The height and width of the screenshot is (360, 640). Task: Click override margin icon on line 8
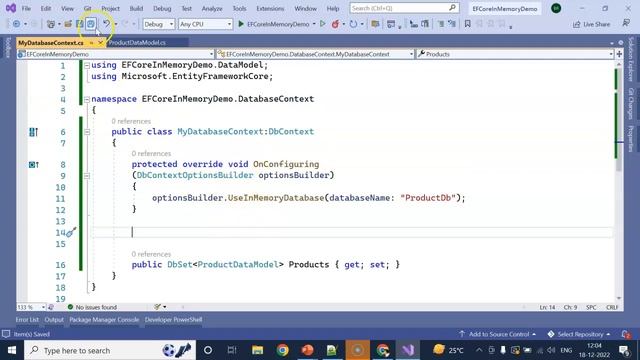pos(33,164)
